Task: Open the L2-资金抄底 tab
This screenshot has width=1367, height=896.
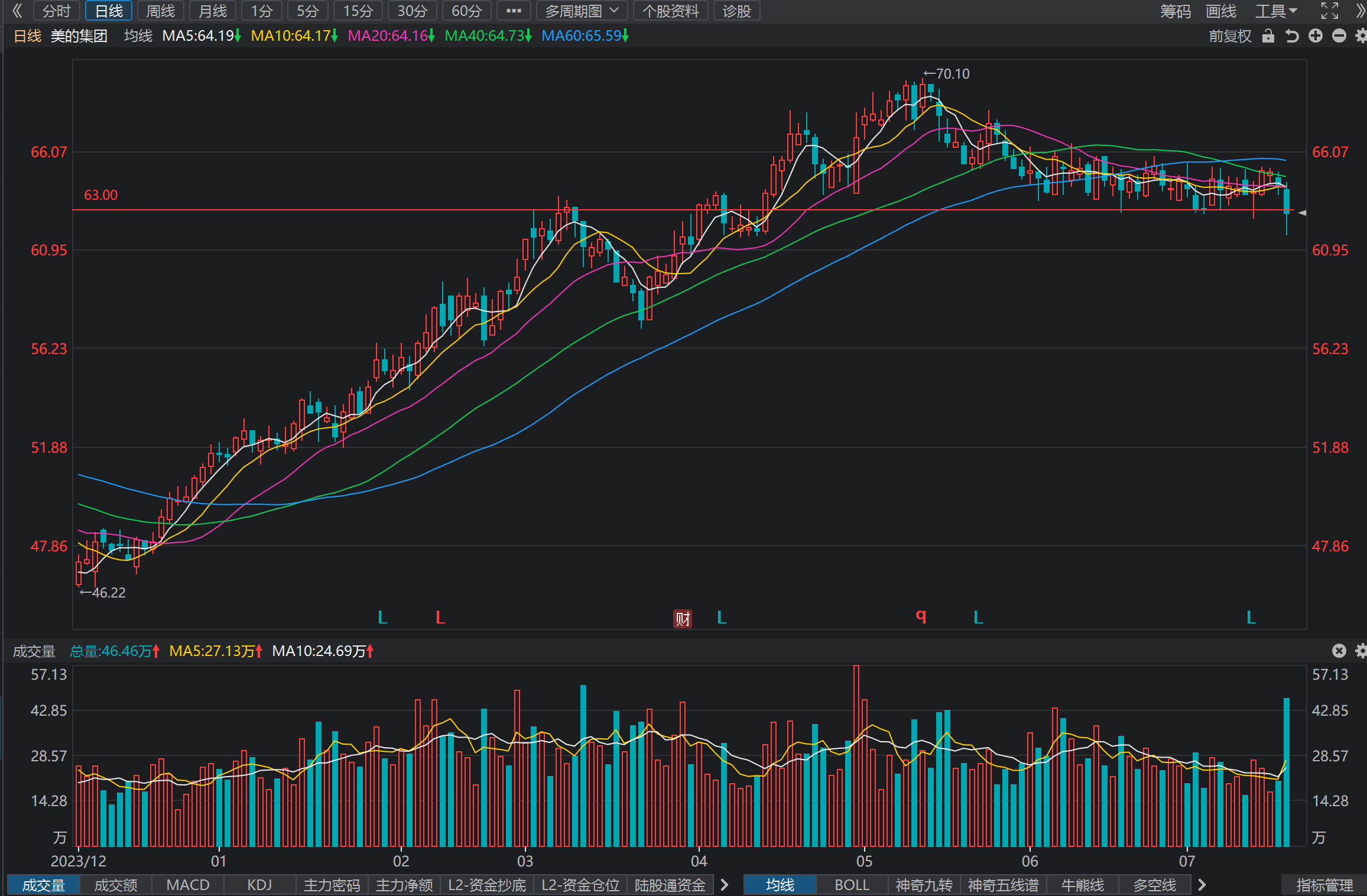Action: click(x=487, y=885)
